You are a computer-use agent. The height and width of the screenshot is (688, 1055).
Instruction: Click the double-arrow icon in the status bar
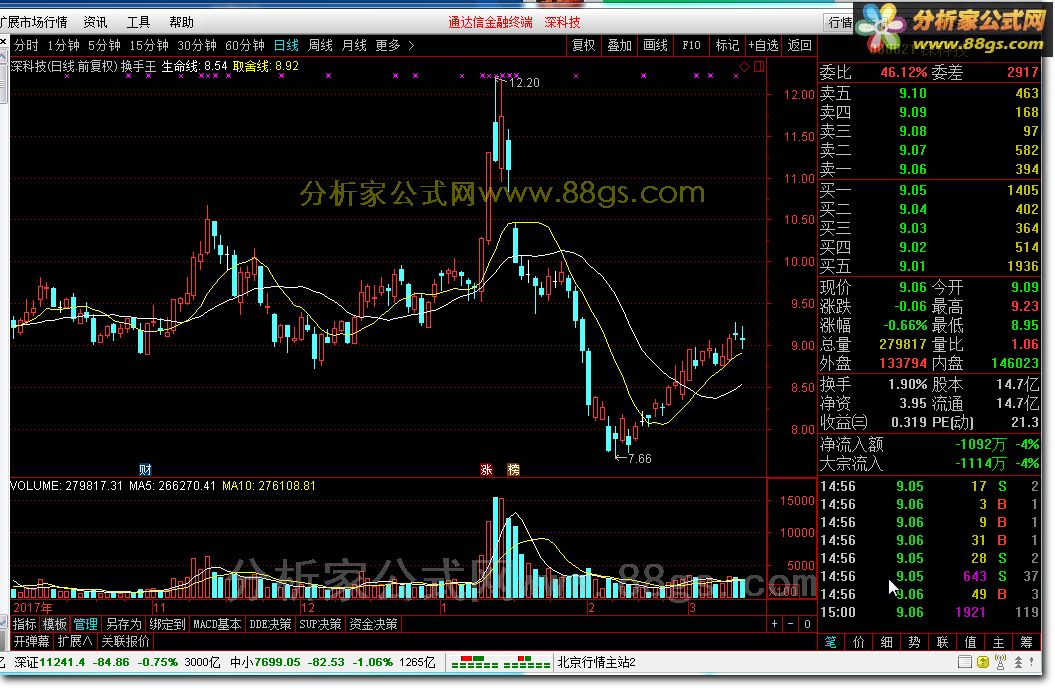tap(1019, 662)
